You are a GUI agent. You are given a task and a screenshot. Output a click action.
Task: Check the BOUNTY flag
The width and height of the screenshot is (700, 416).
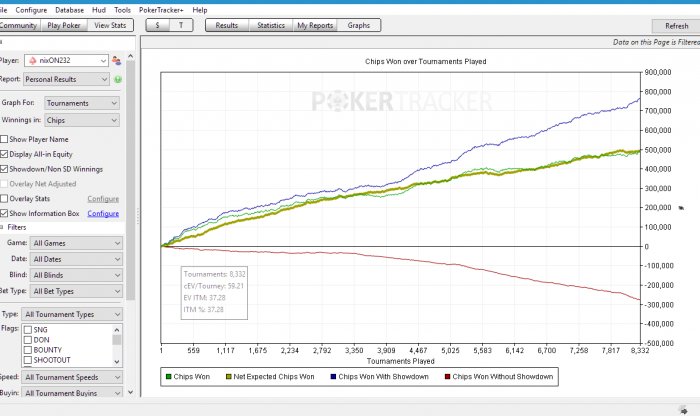click(x=28, y=350)
